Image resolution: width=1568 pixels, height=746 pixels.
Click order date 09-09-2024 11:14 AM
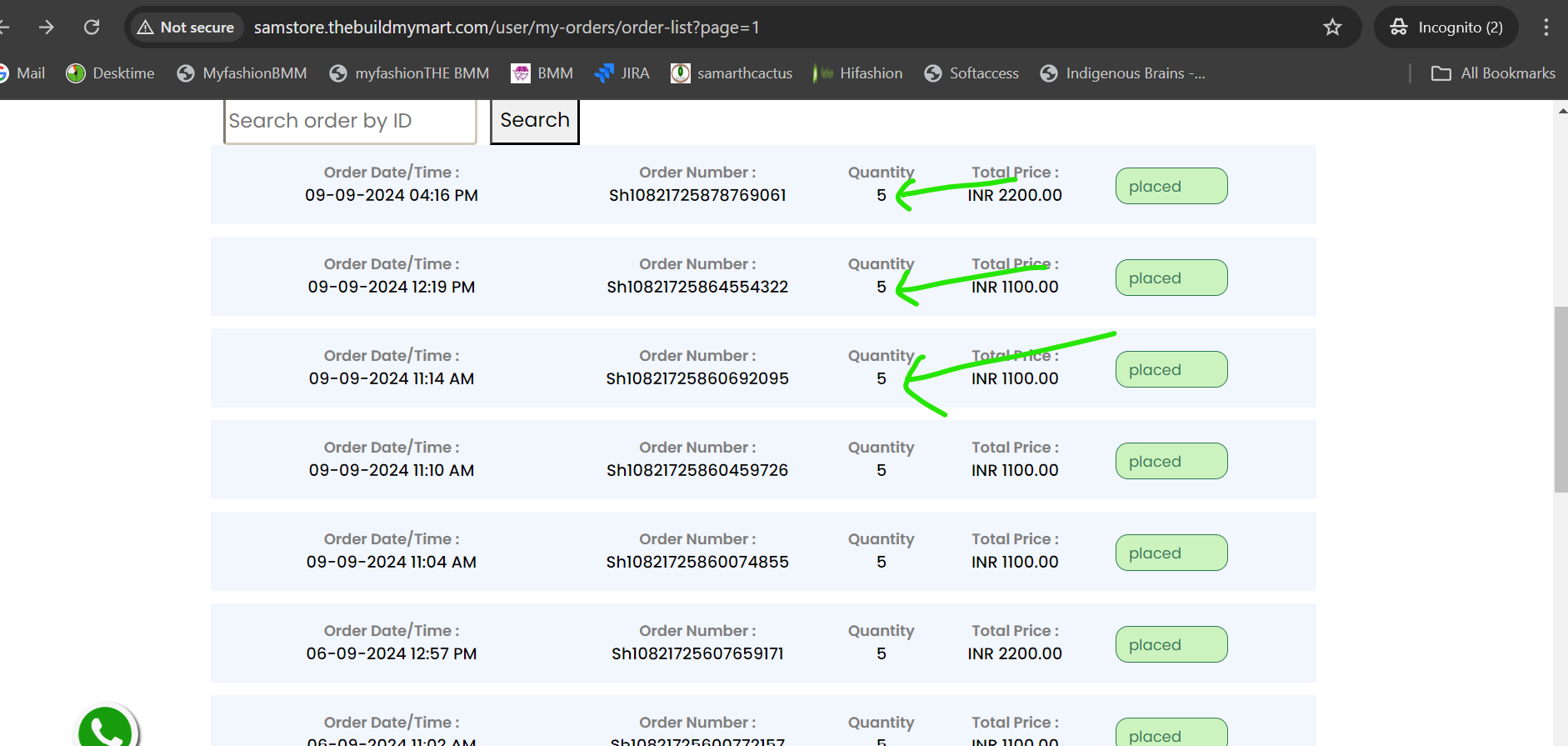point(392,378)
